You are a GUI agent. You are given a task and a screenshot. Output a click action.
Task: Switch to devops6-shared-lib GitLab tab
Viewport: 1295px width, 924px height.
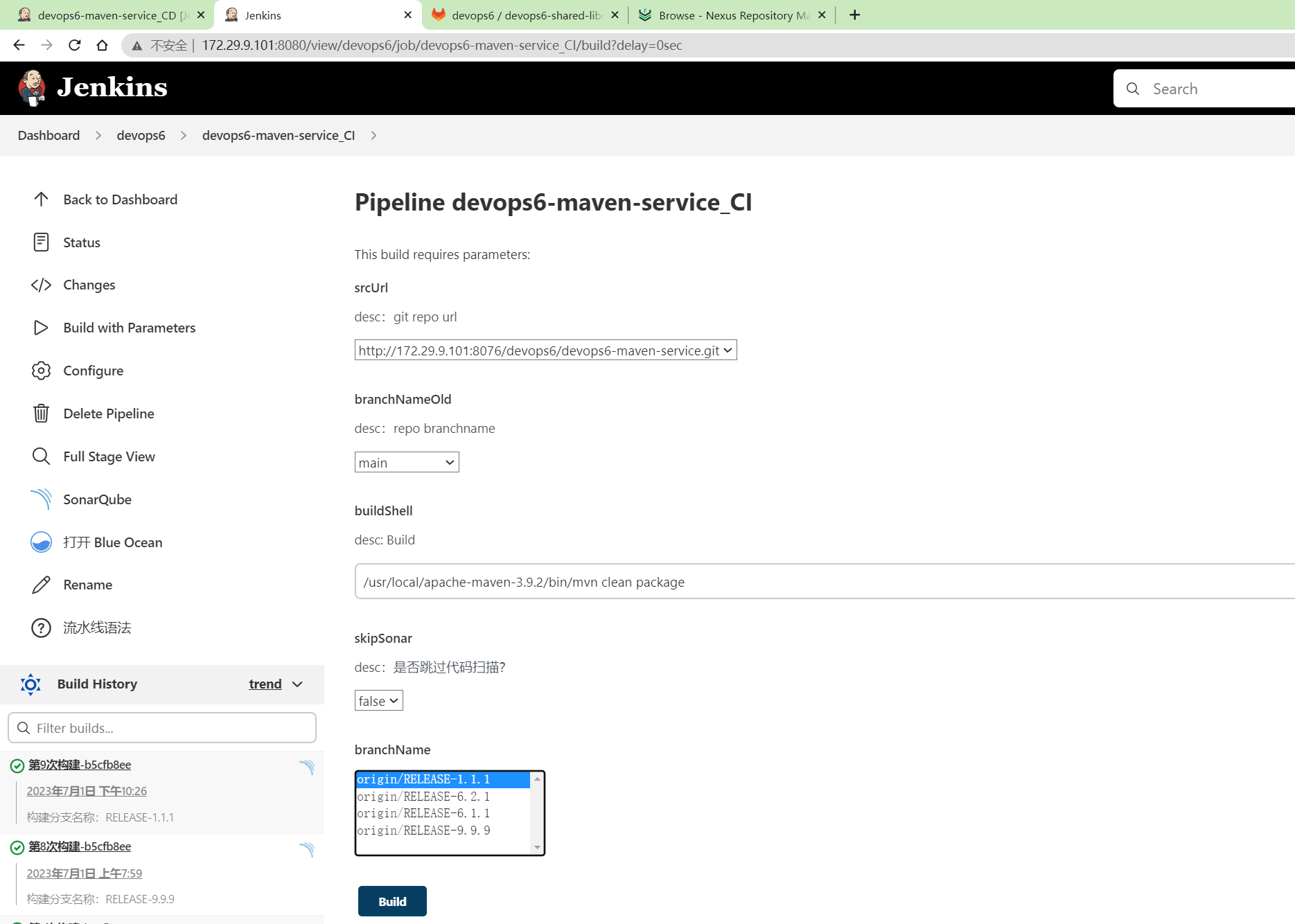527,15
